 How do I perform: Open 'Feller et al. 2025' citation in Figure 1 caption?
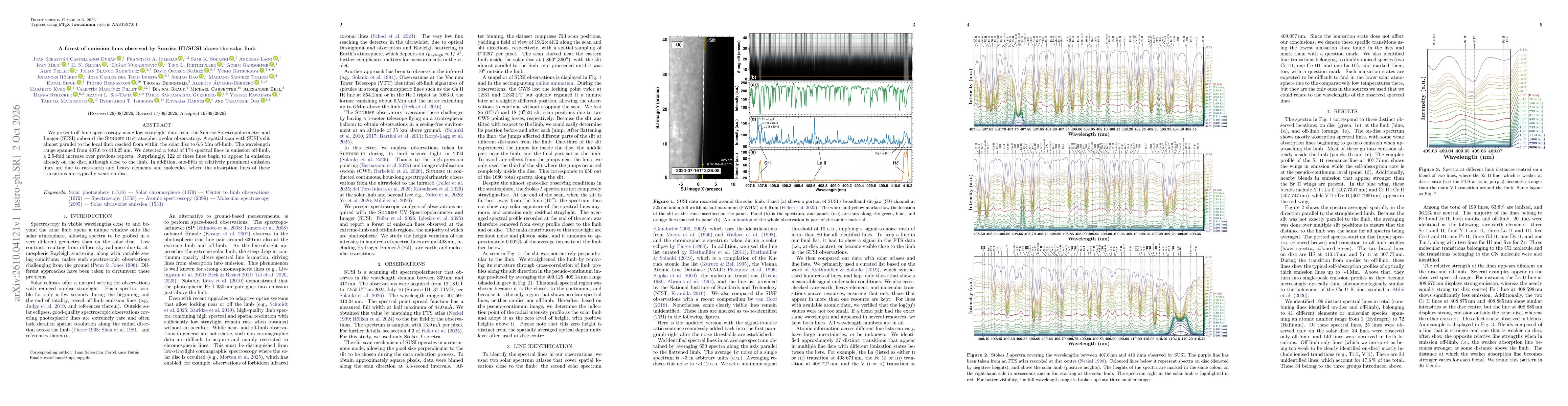tap(799, 207)
